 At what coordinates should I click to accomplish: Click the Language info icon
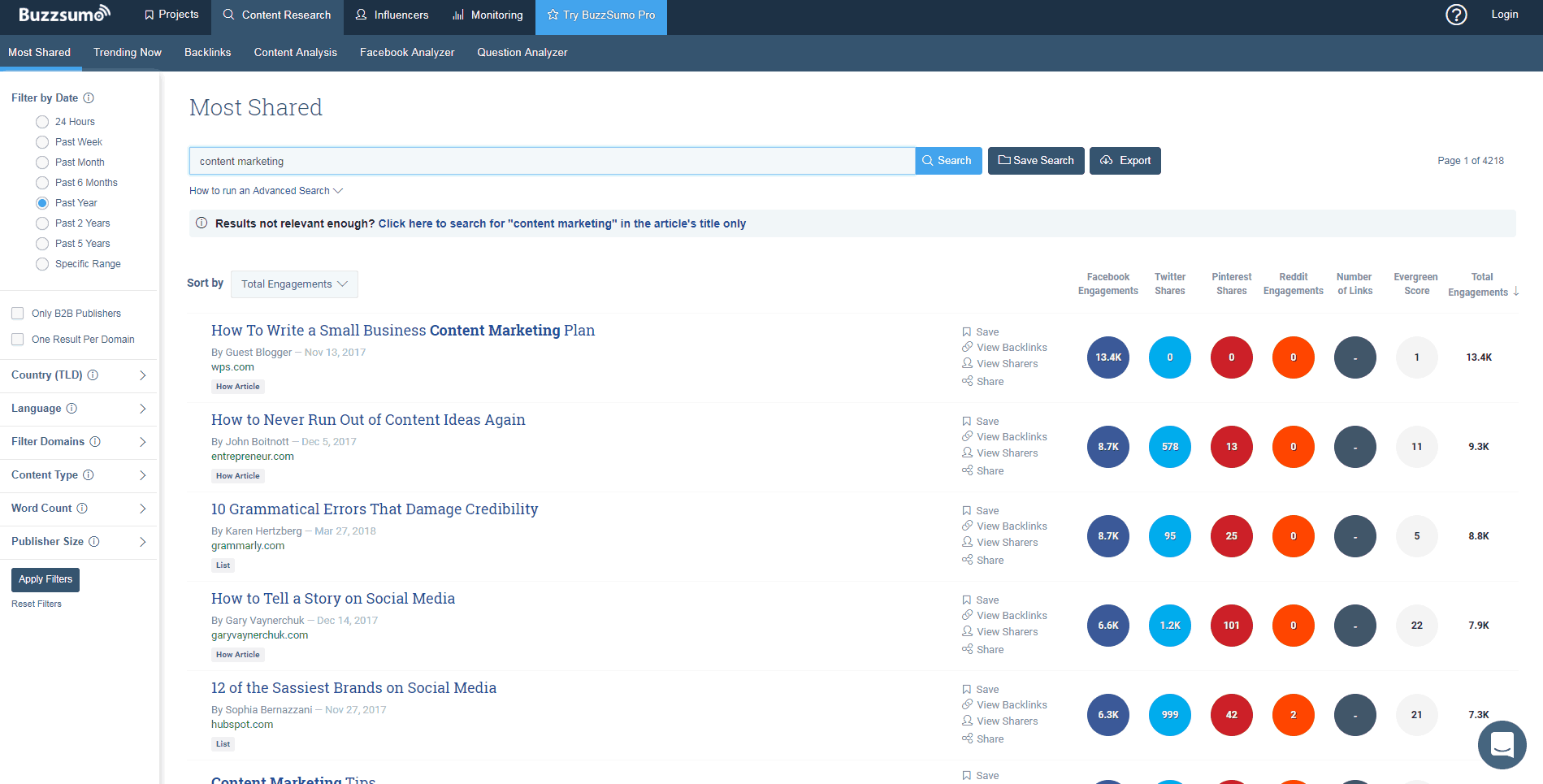[72, 408]
